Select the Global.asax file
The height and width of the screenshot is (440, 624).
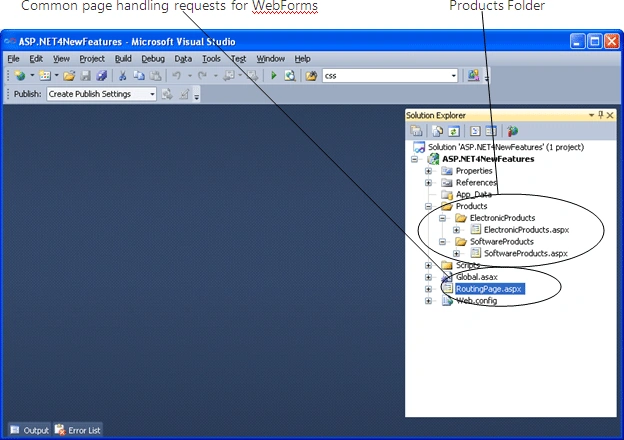pyautogui.click(x=476, y=277)
